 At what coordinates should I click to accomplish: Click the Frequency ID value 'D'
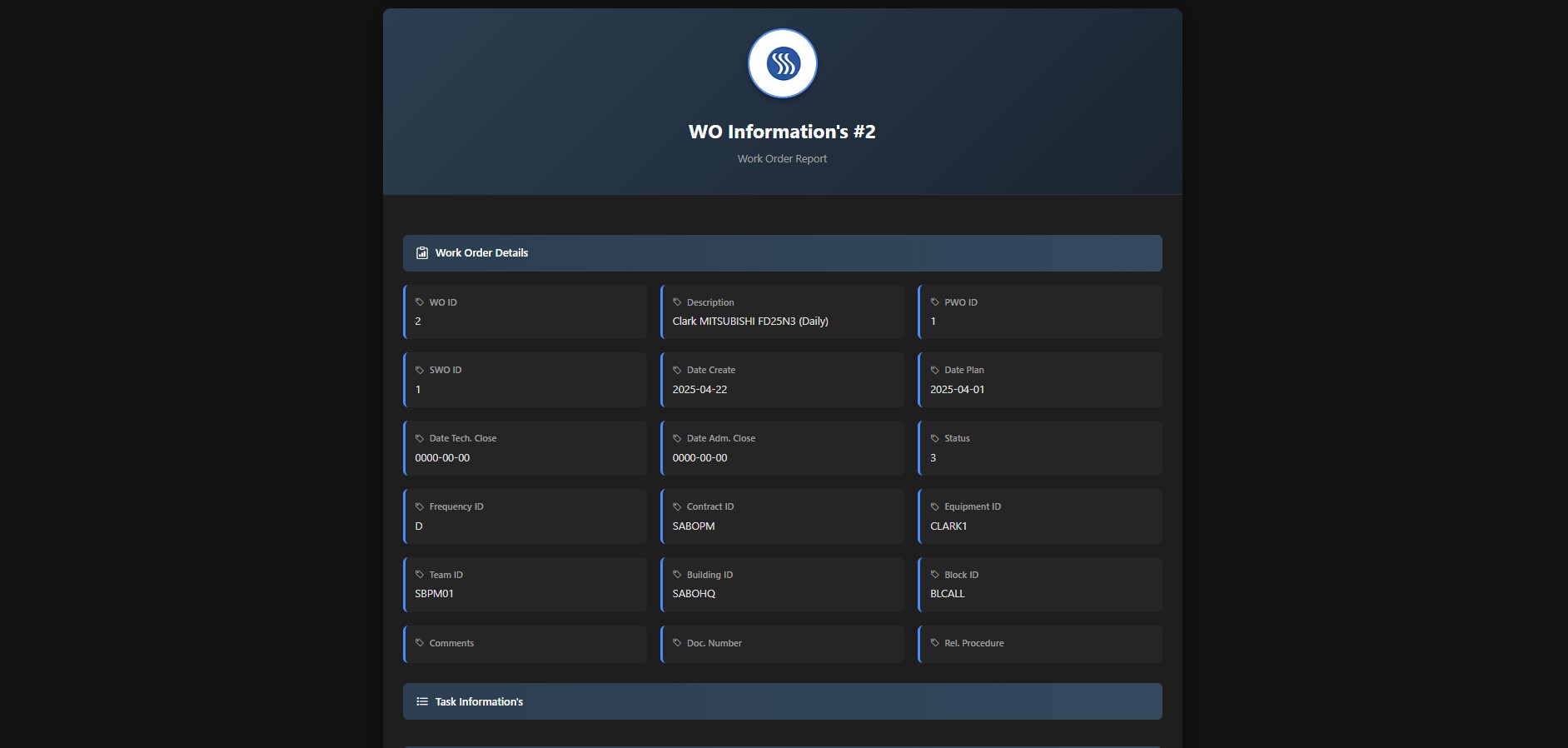[419, 526]
